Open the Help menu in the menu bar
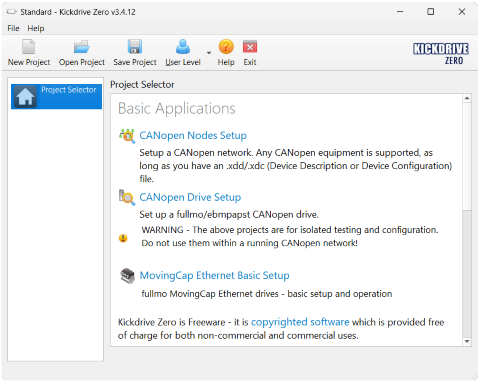Image resolution: width=480 pixels, height=382 pixels. [x=36, y=28]
